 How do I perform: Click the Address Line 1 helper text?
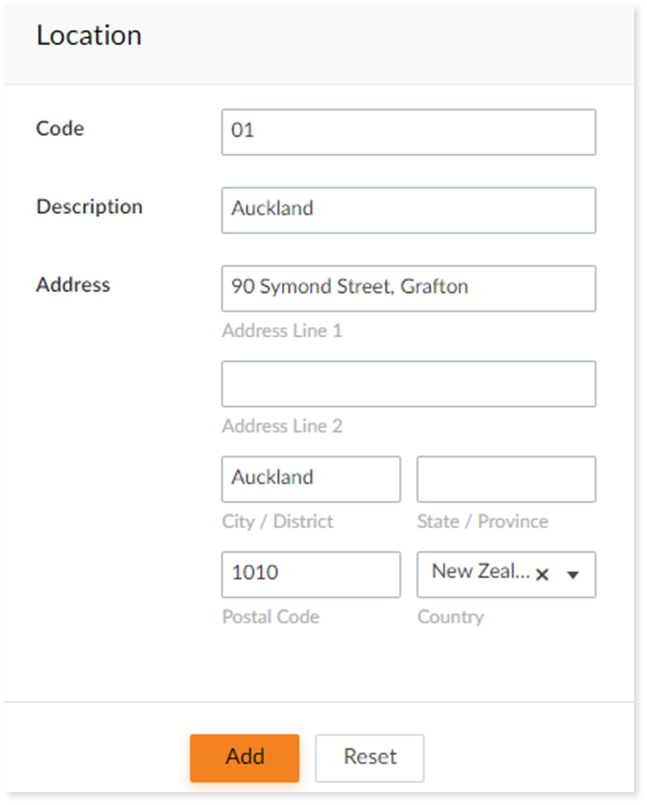click(283, 330)
